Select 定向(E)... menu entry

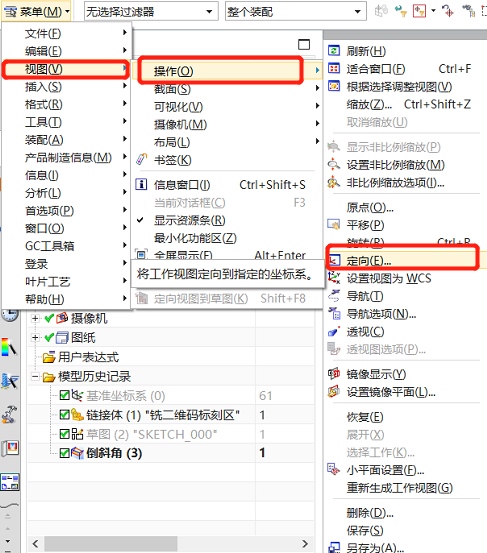(x=406, y=260)
